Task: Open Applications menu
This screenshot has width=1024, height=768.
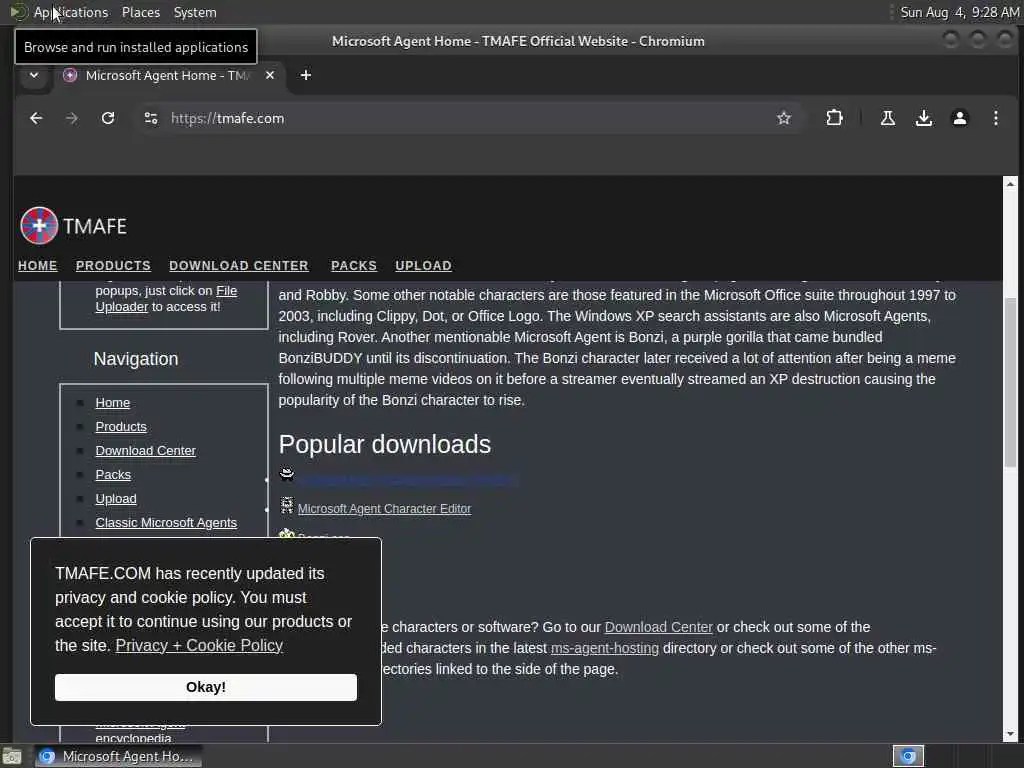Action: pos(60,12)
